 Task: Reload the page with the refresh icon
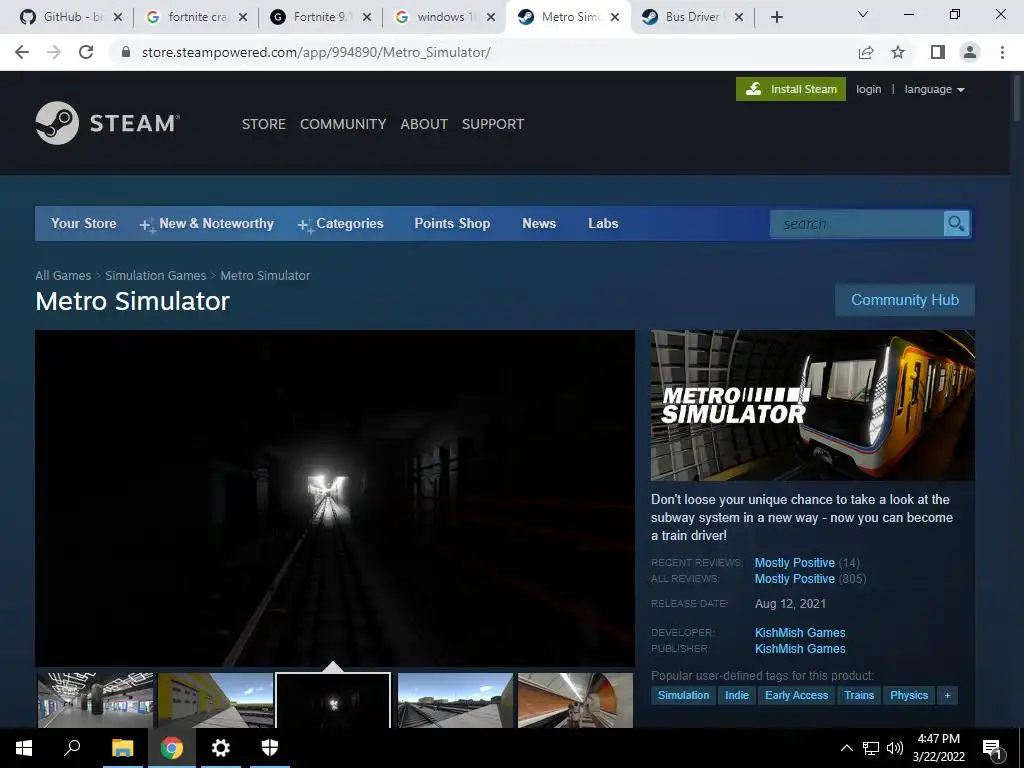(x=86, y=52)
